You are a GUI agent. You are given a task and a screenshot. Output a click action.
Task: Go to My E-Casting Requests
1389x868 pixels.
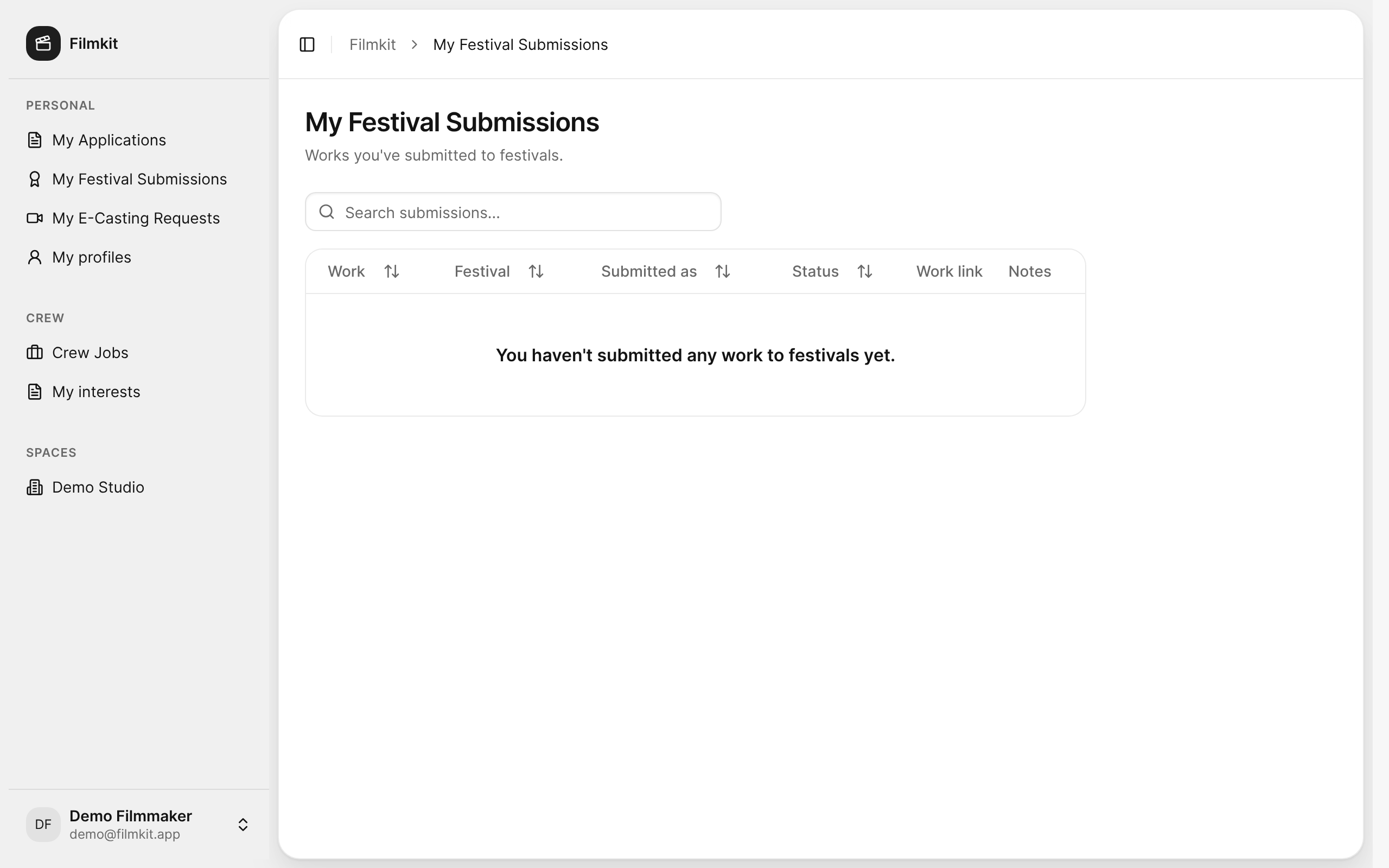(x=139, y=218)
